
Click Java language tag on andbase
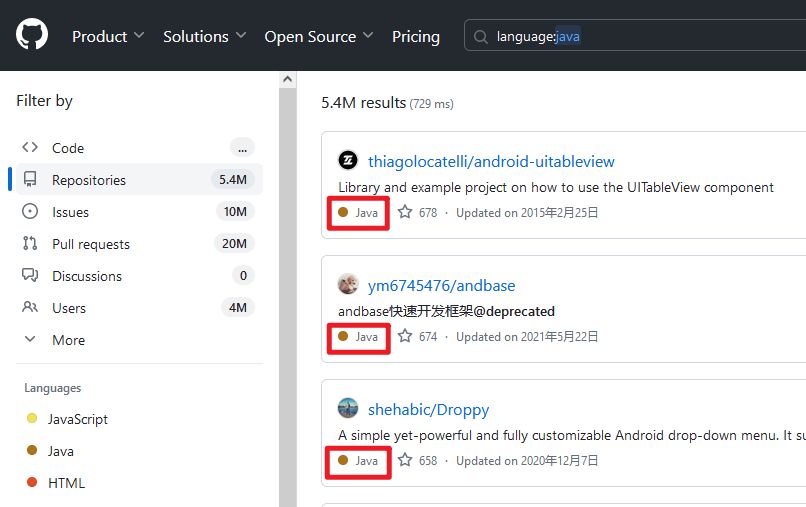[x=358, y=337]
